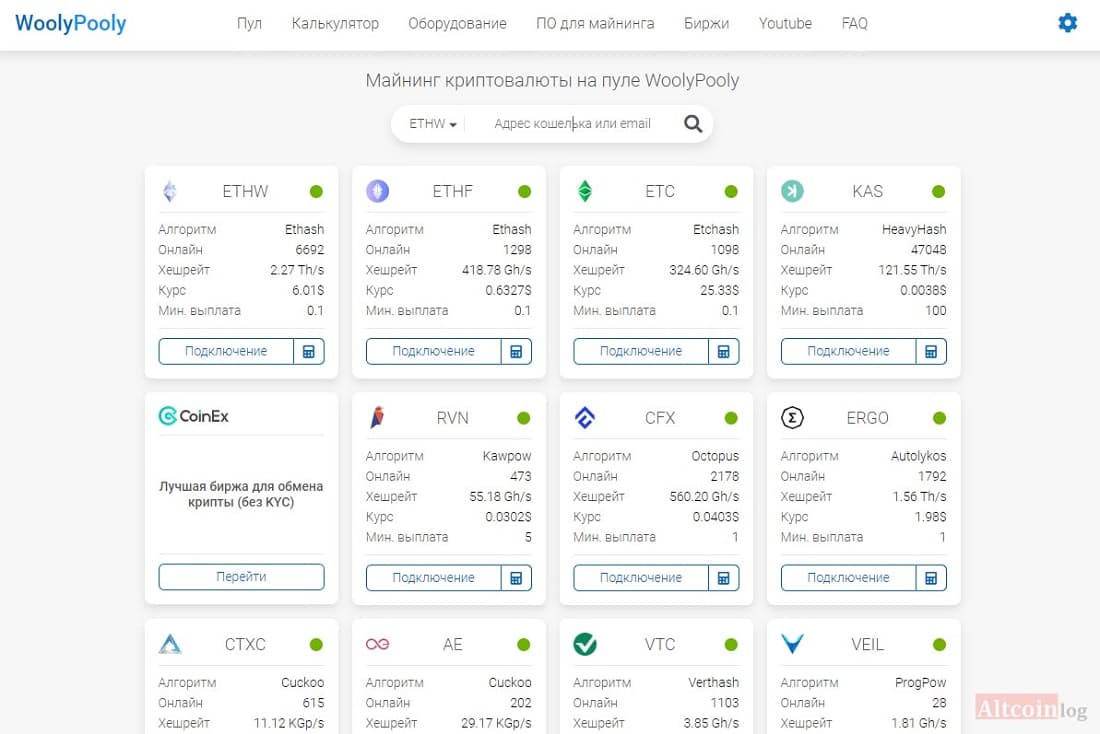Click the KAS coin logo

[792, 191]
